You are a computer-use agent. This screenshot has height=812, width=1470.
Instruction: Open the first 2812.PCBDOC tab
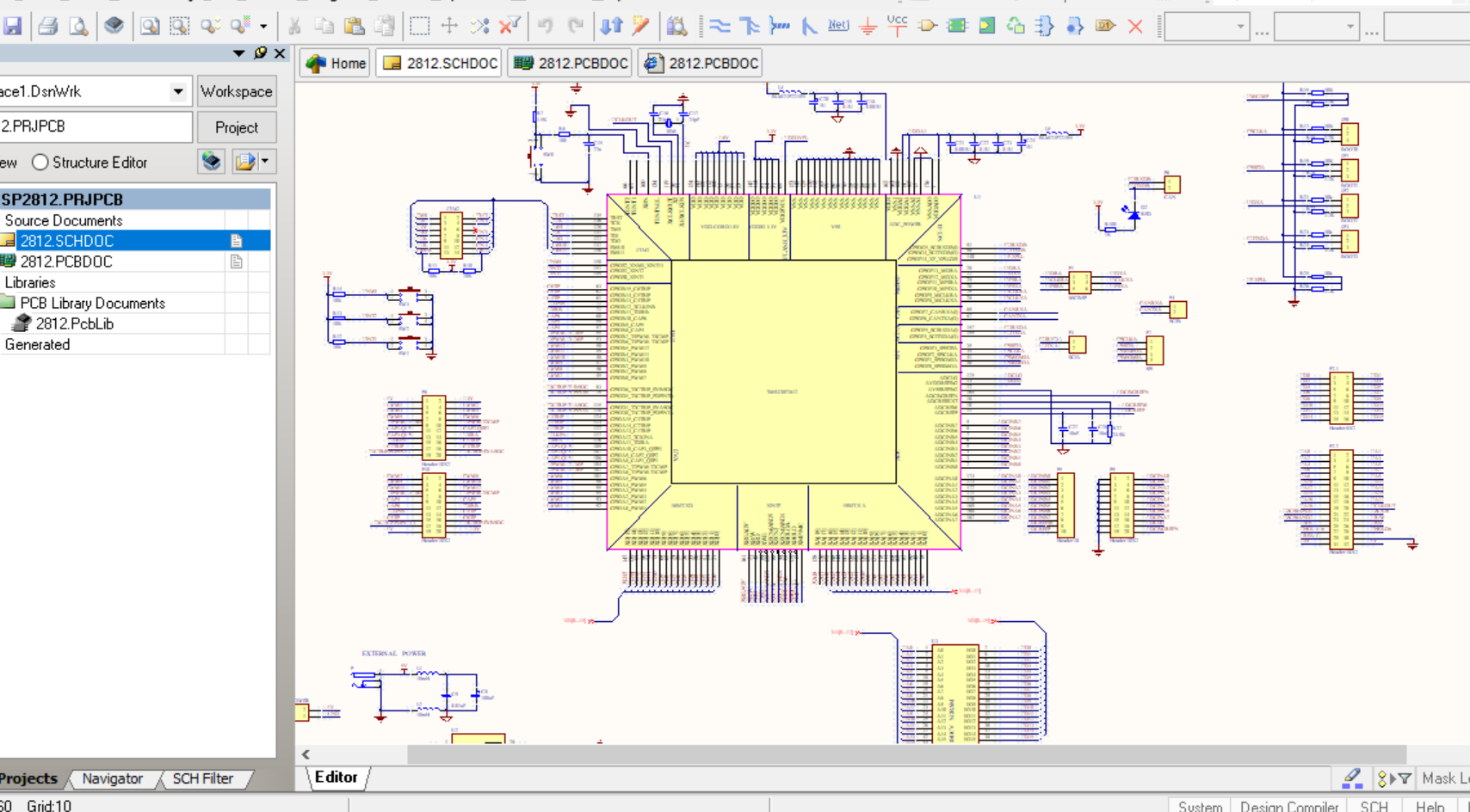571,63
